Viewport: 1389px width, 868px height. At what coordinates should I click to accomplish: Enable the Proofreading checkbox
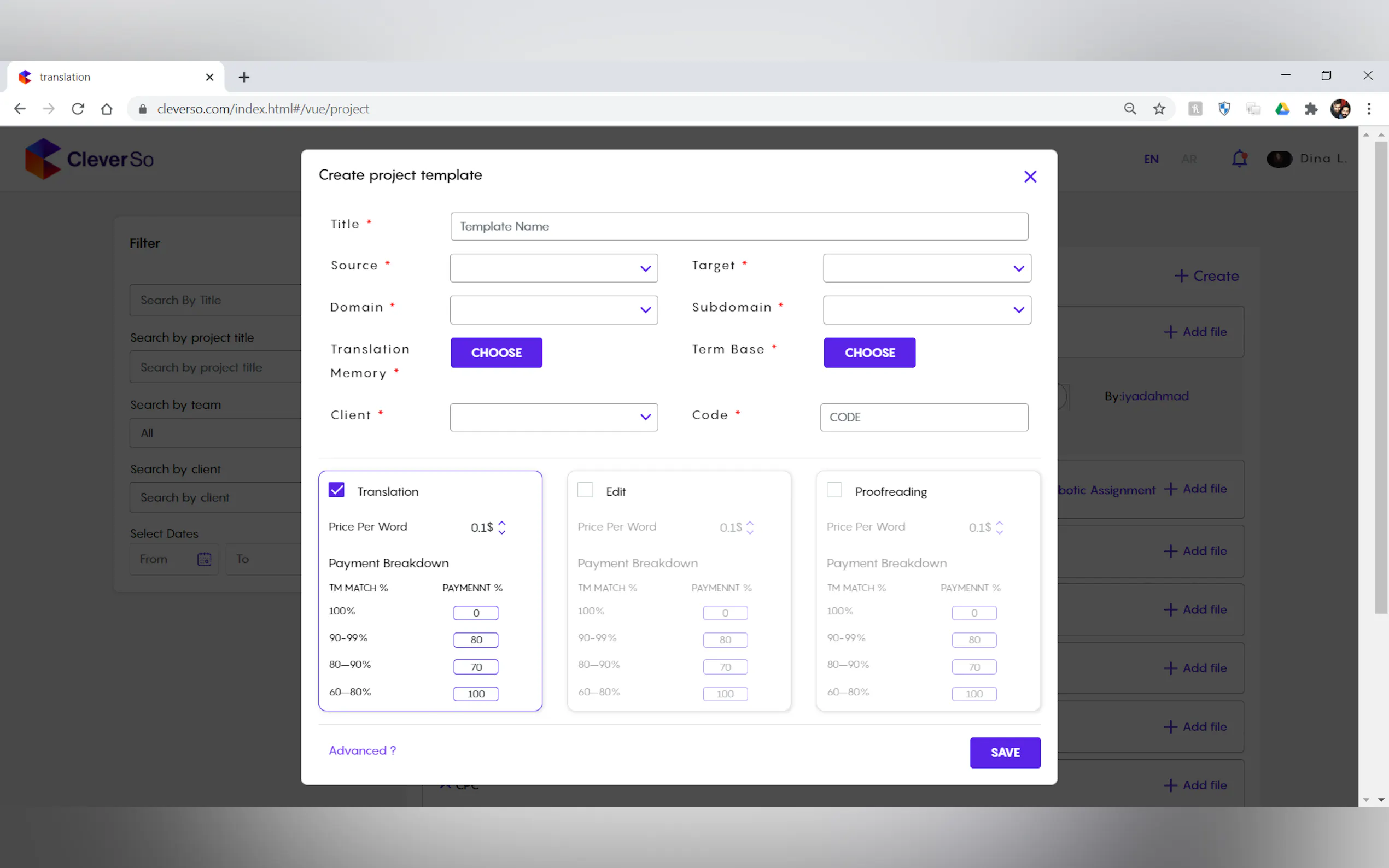tap(834, 490)
